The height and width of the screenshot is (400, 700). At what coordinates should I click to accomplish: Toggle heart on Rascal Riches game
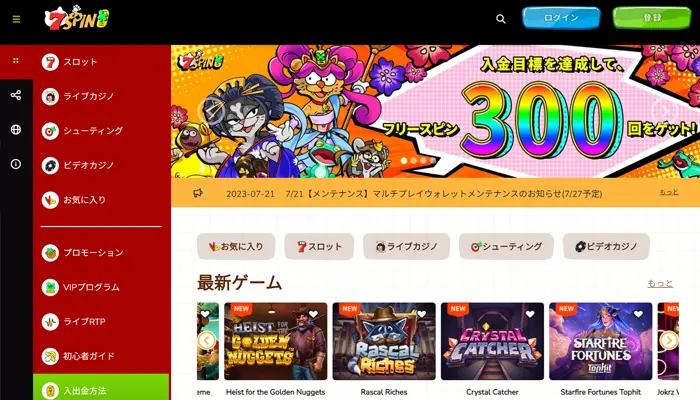tap(421, 314)
